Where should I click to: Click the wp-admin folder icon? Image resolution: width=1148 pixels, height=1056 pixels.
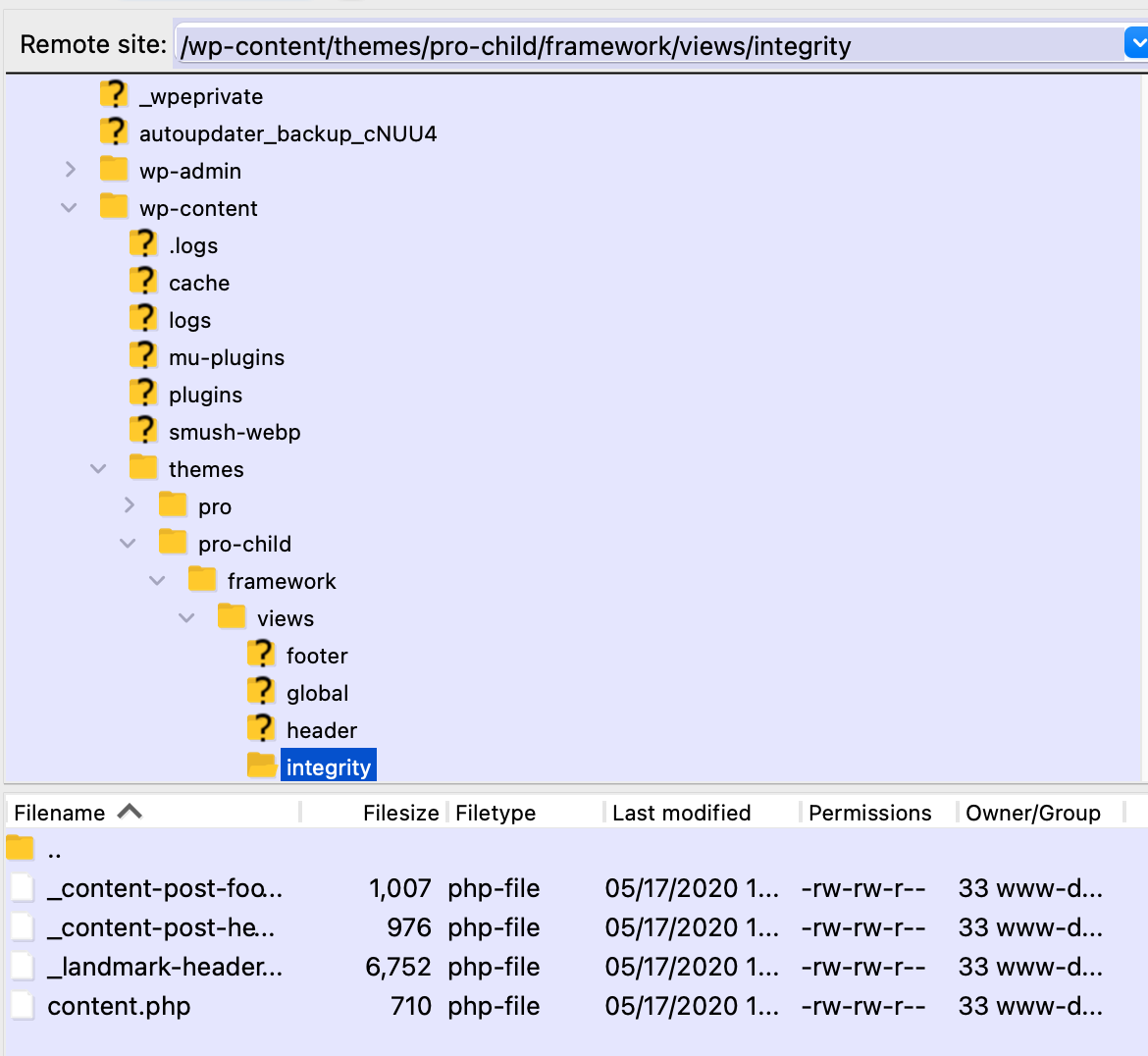(114, 170)
